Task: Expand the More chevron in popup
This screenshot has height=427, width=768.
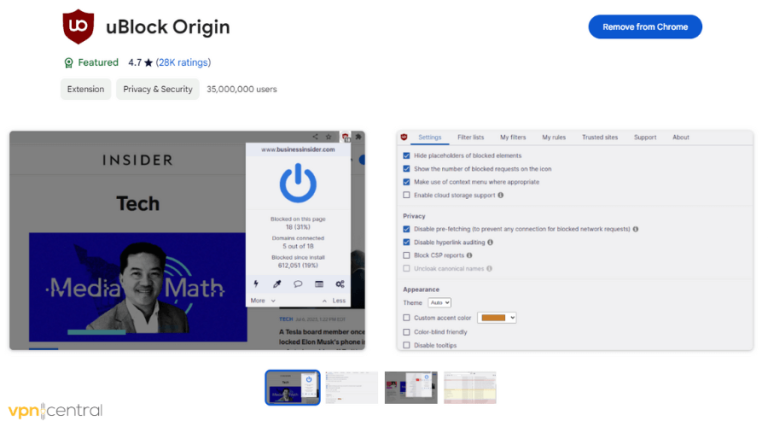Action: [273, 301]
